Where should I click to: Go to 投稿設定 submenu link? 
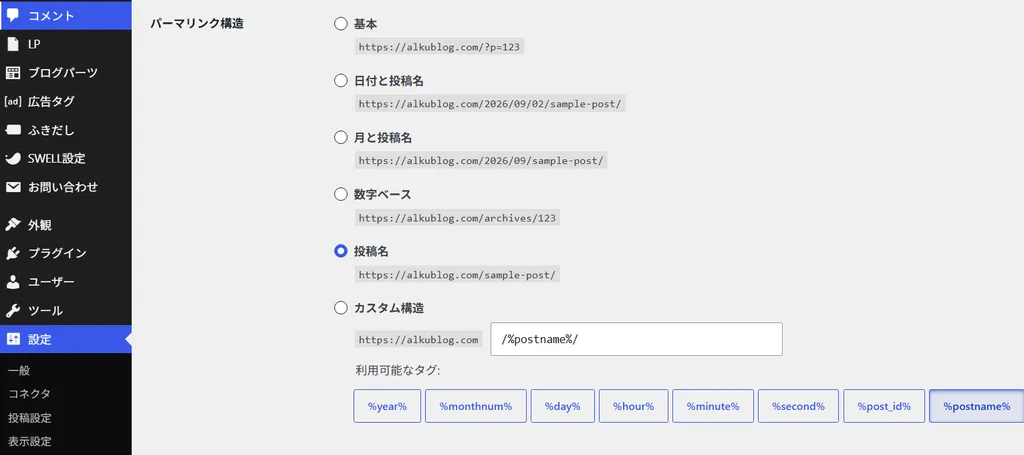tap(29, 418)
